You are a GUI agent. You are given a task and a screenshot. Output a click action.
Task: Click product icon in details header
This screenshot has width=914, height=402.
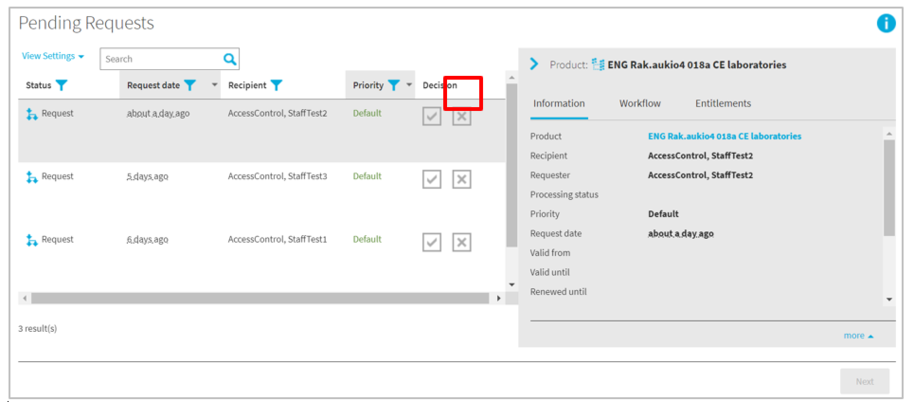pos(598,65)
